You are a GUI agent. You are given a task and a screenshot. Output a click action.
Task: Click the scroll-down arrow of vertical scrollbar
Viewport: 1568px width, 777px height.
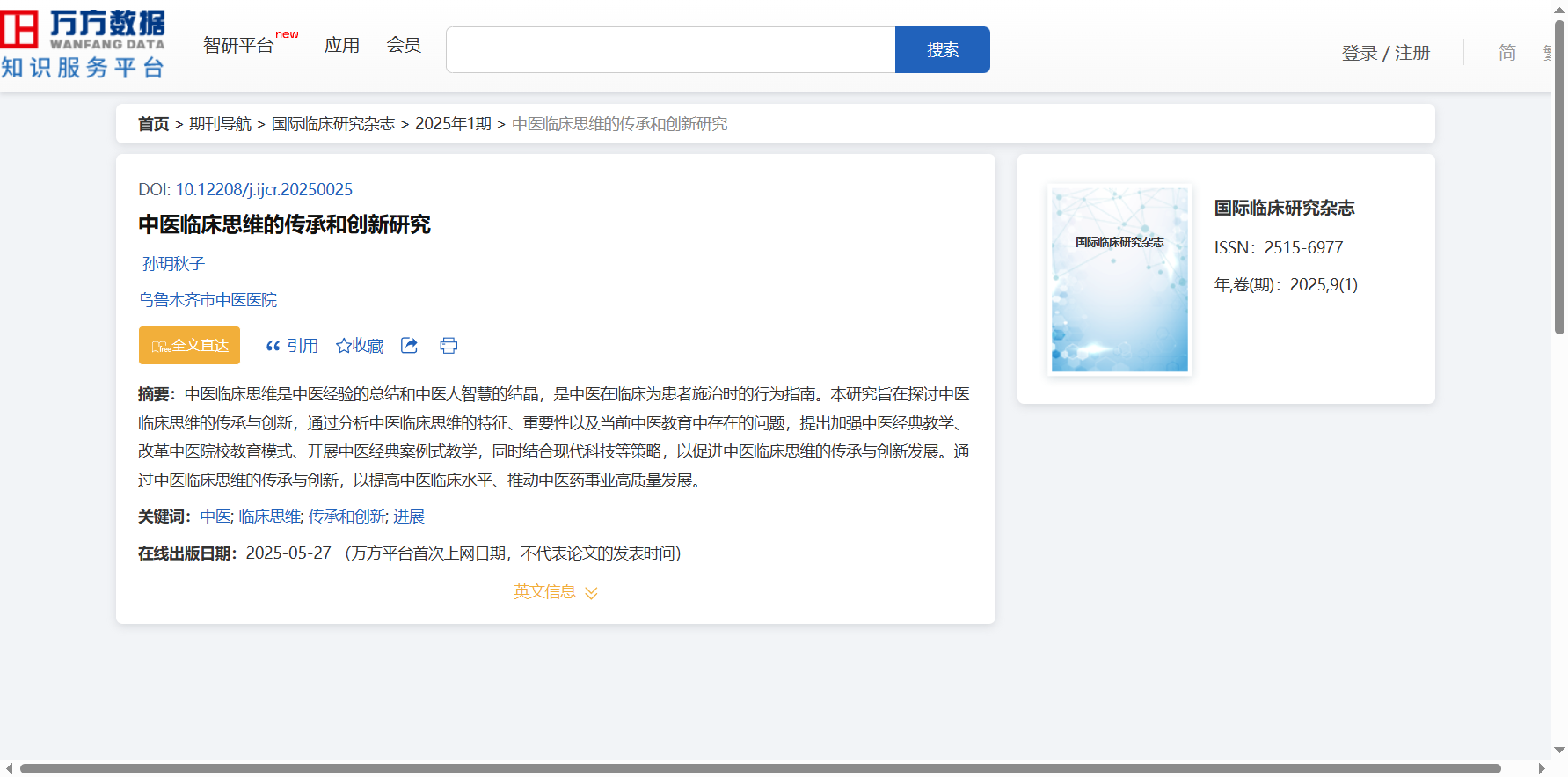[1559, 751]
